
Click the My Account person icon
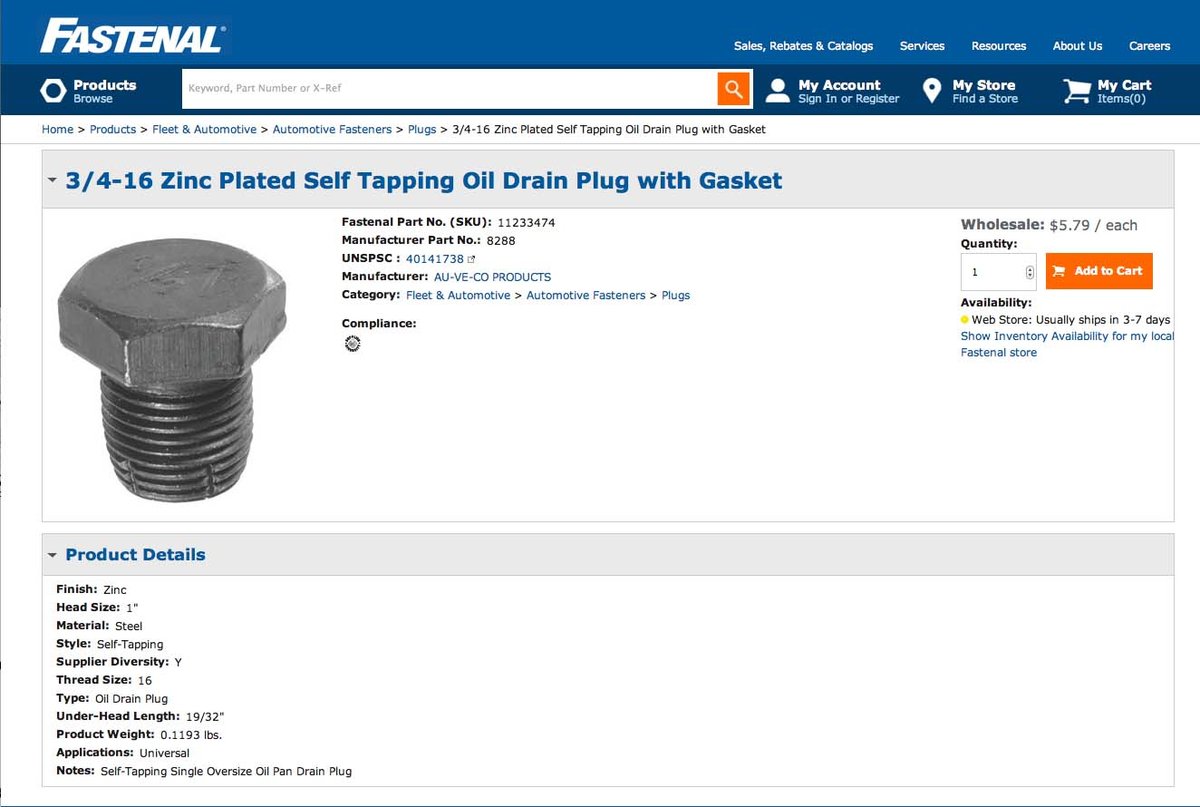pyautogui.click(x=778, y=89)
